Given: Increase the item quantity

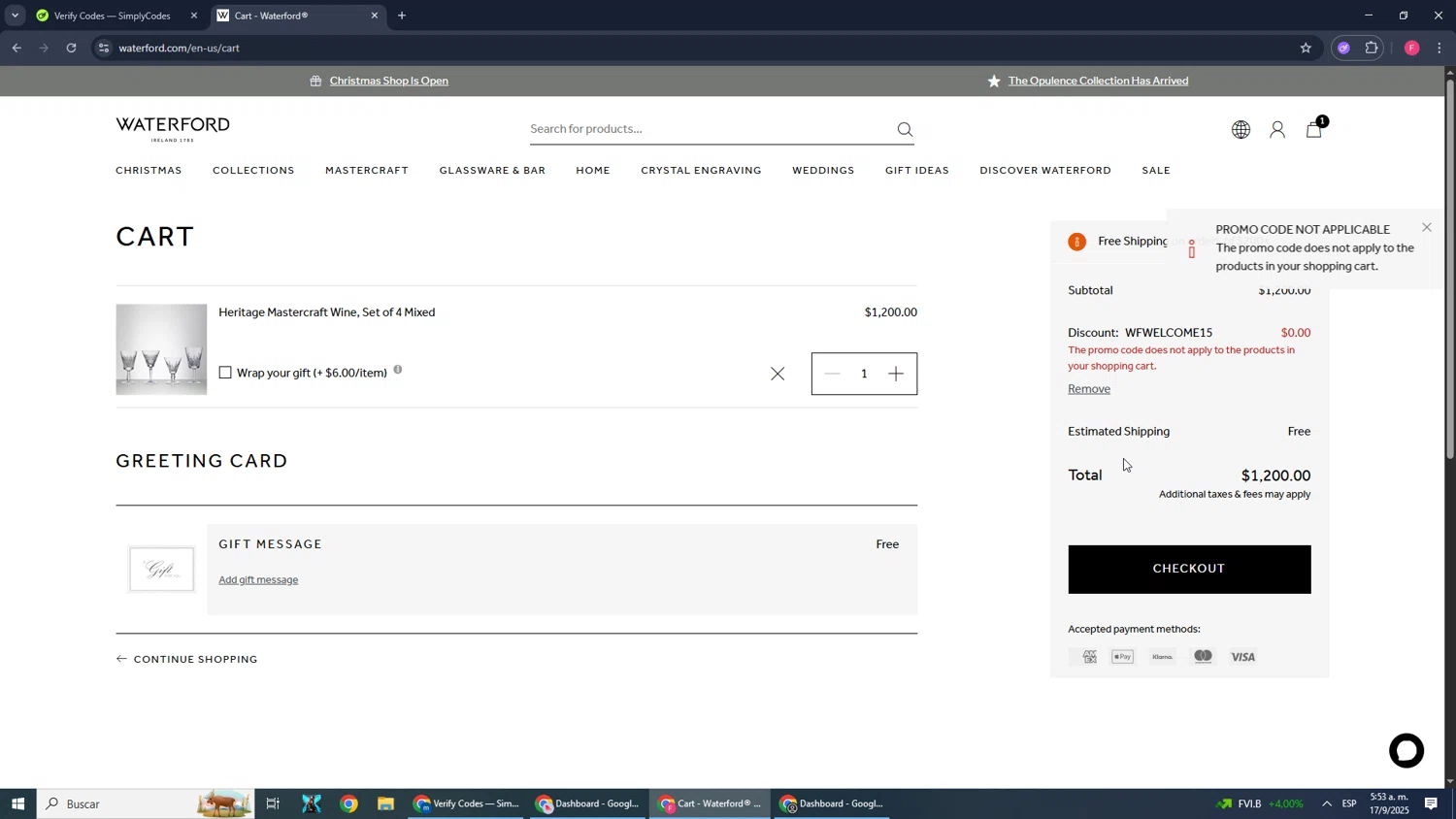Looking at the screenshot, I should [x=896, y=374].
